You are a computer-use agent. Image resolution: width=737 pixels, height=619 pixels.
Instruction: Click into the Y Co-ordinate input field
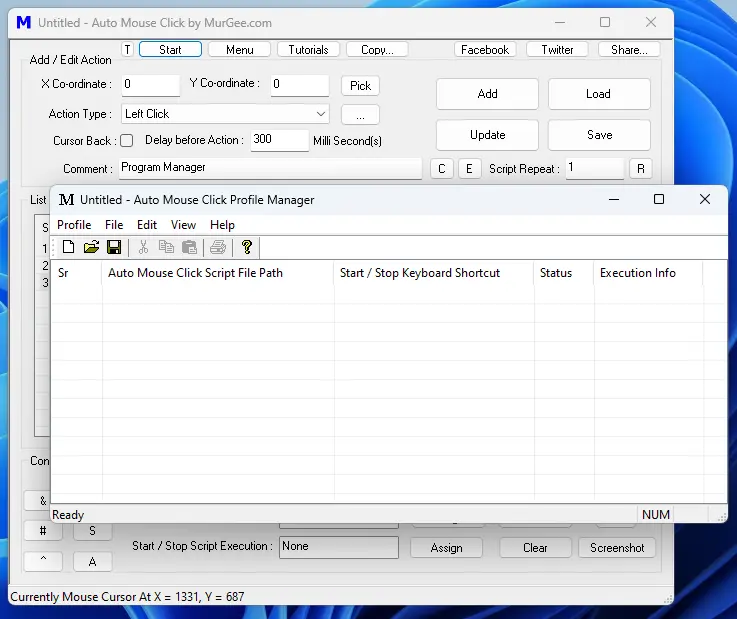[300, 85]
